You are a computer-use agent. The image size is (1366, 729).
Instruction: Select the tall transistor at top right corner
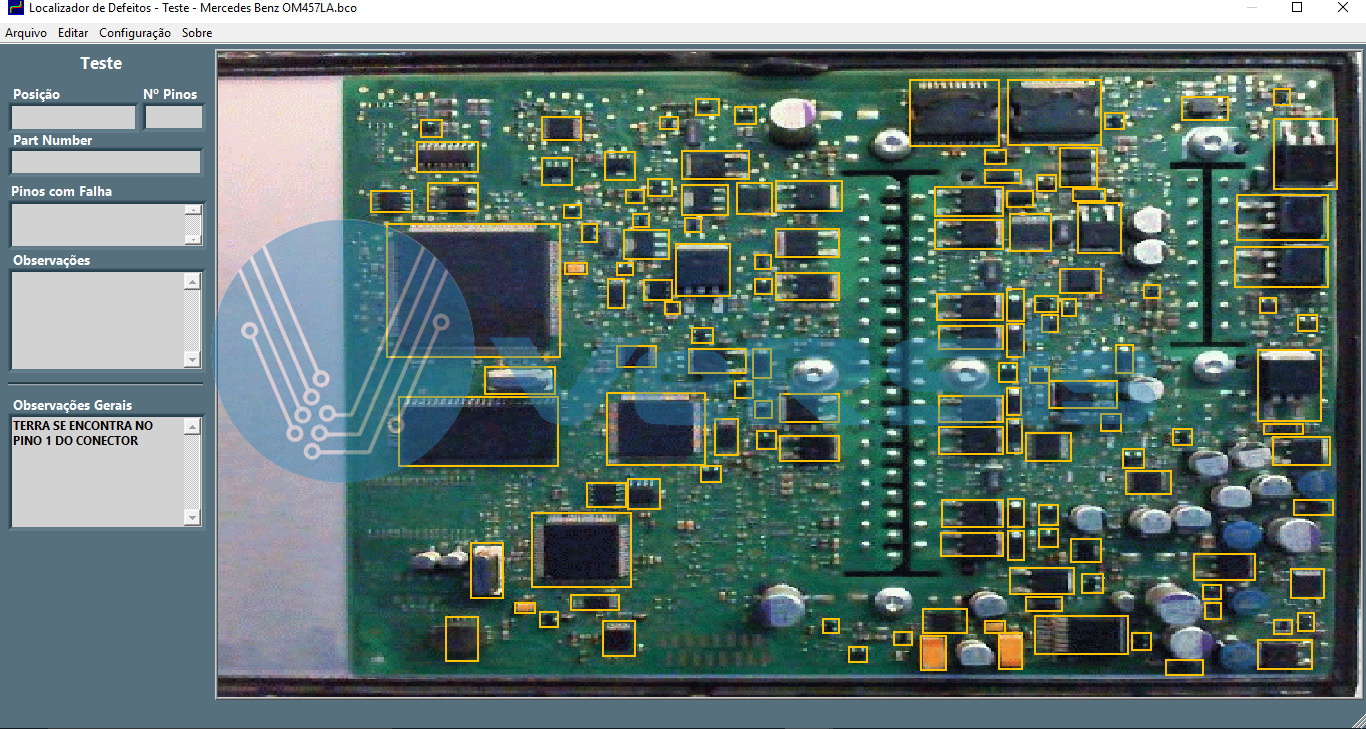[x=1305, y=153]
